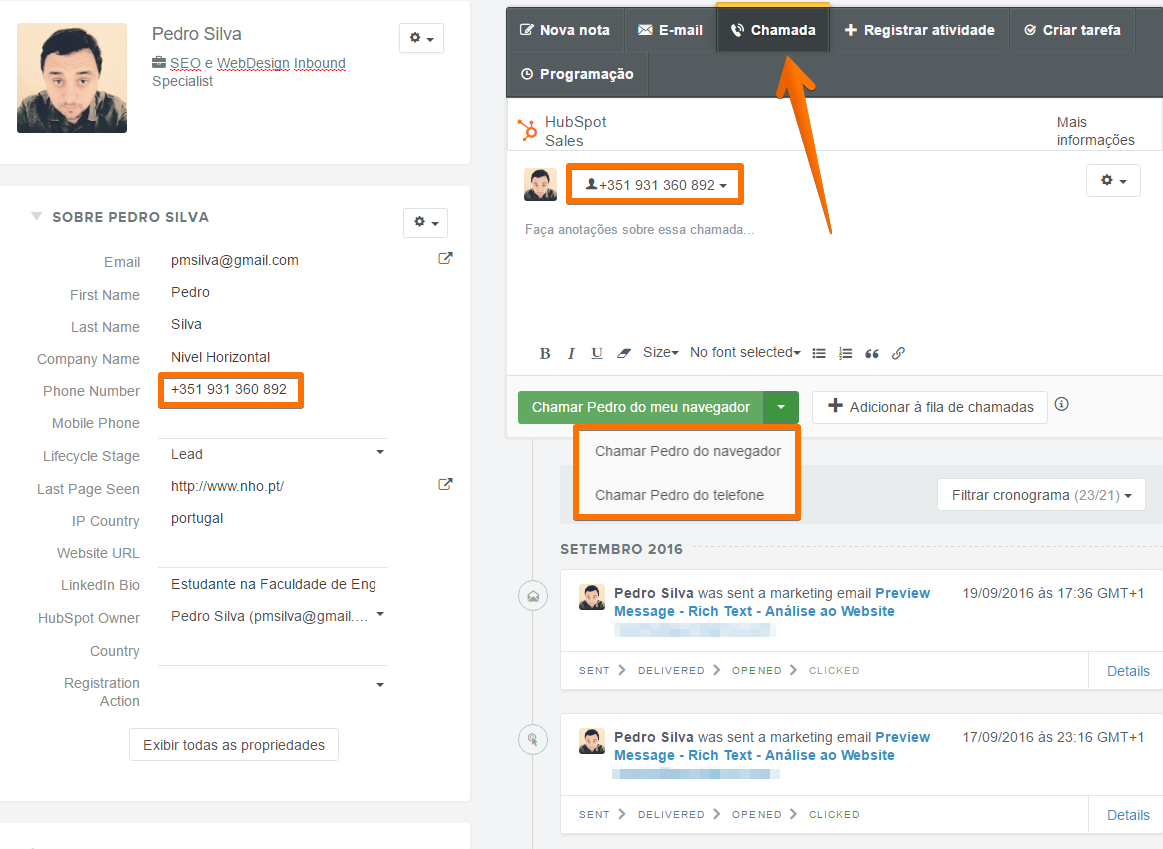
Task: Open external link icon next to Email
Action: [445, 259]
